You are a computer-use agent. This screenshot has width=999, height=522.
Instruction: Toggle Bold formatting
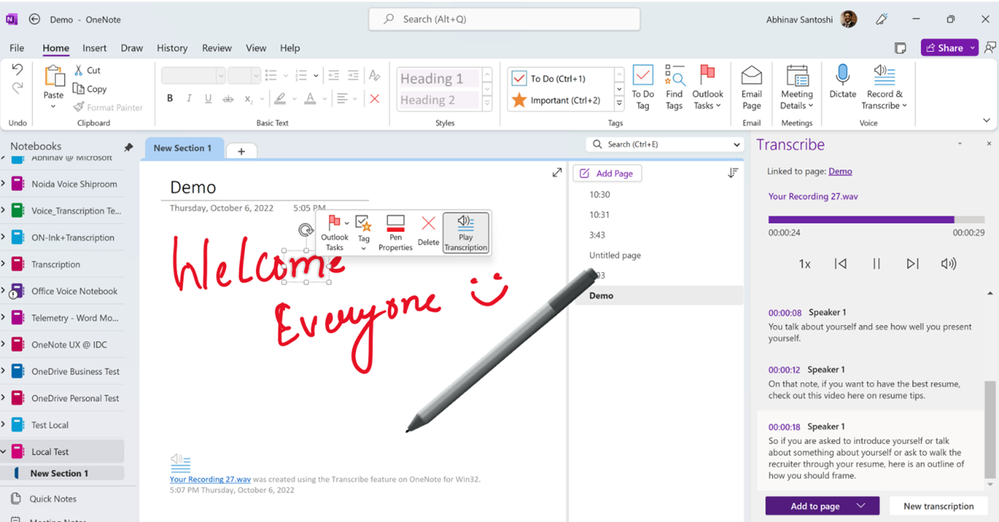[x=169, y=98]
